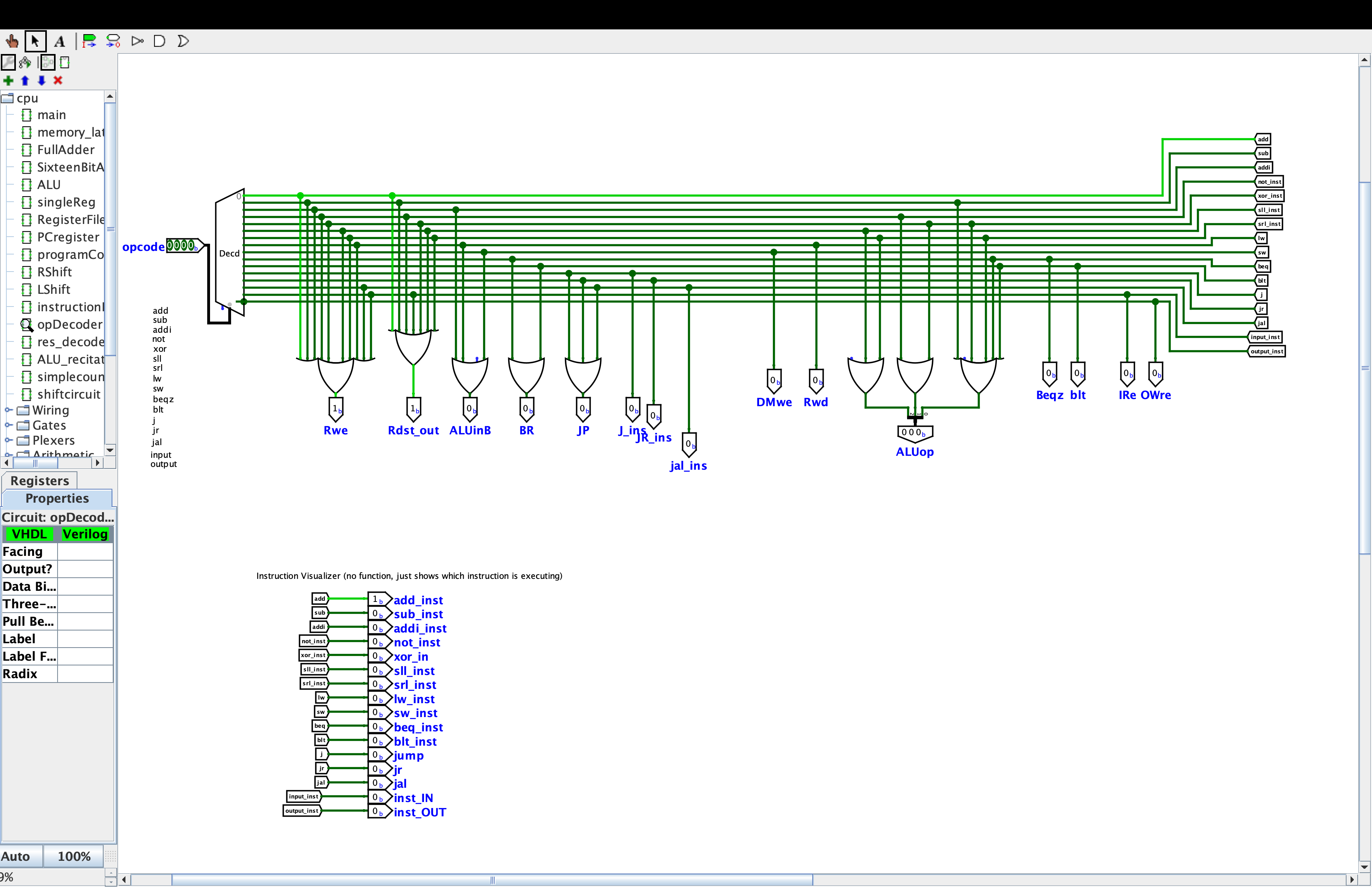1372x887 pixels.
Task: Click the Auto zoom button
Action: point(15,856)
